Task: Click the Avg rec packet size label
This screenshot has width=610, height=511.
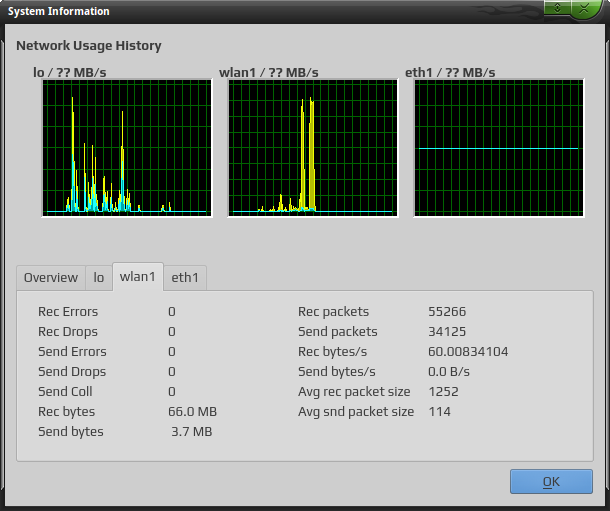Action: click(x=354, y=392)
